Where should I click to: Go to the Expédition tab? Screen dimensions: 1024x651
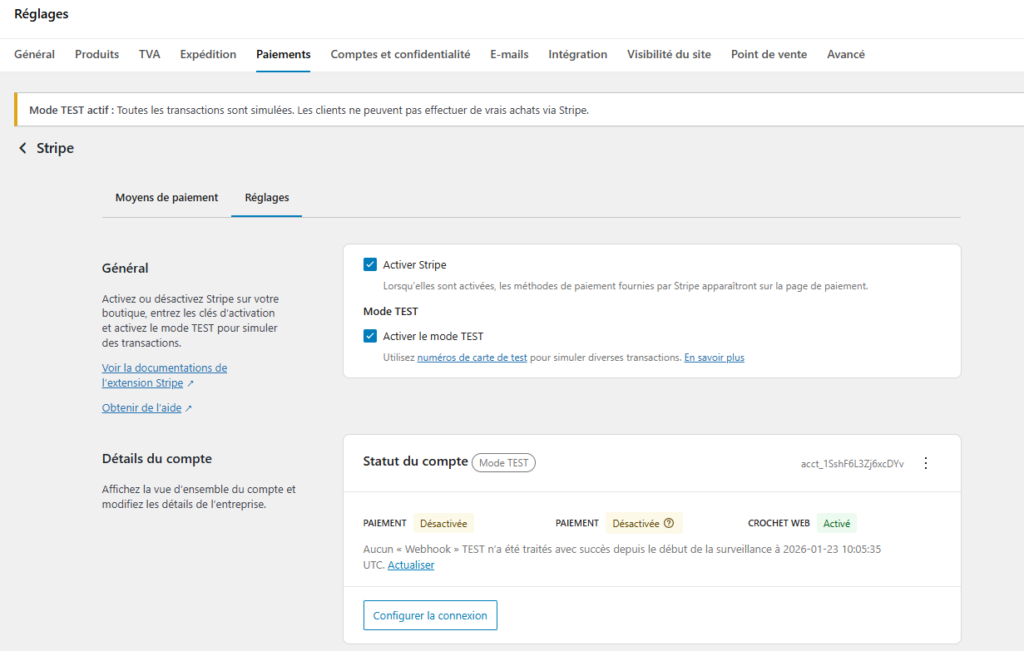tap(208, 54)
